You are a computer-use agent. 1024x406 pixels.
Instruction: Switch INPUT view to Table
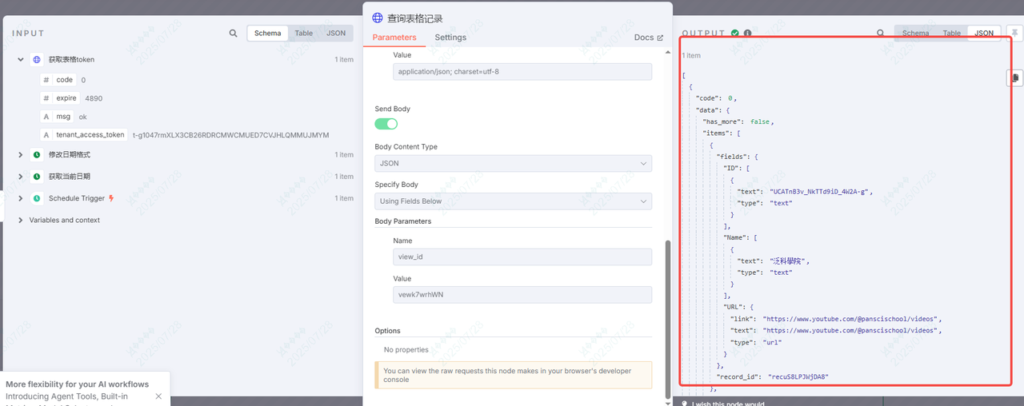coord(303,33)
